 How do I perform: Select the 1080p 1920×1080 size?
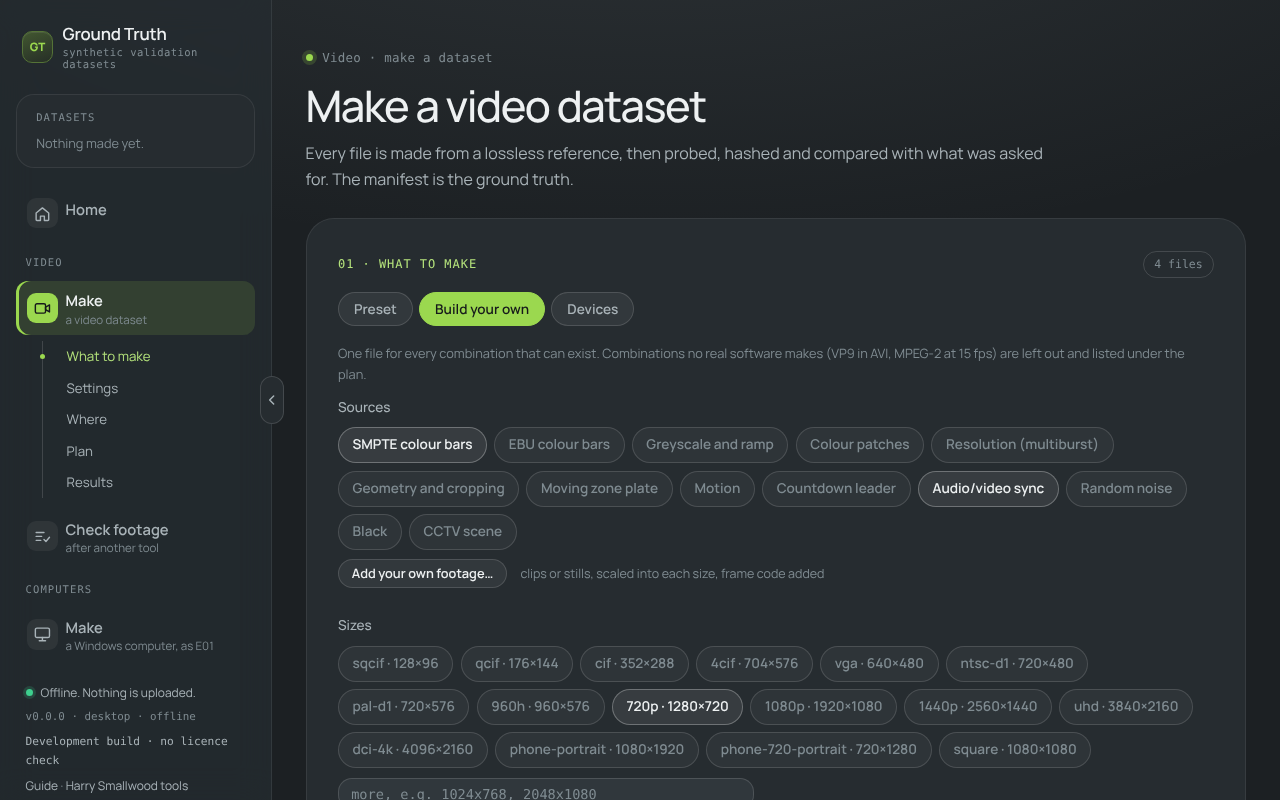(x=823, y=707)
